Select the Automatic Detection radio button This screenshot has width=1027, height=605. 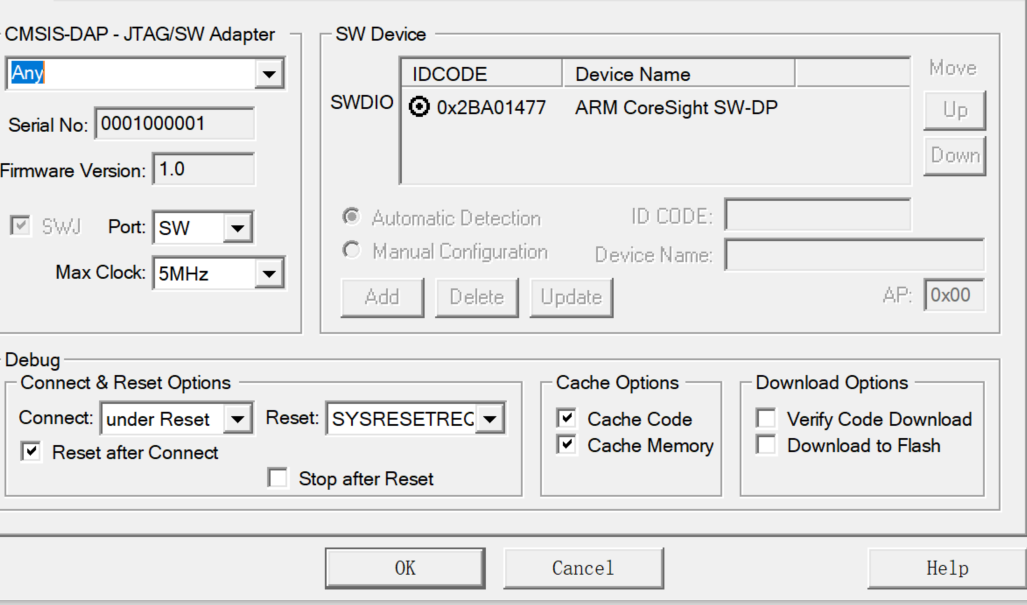(x=351, y=217)
